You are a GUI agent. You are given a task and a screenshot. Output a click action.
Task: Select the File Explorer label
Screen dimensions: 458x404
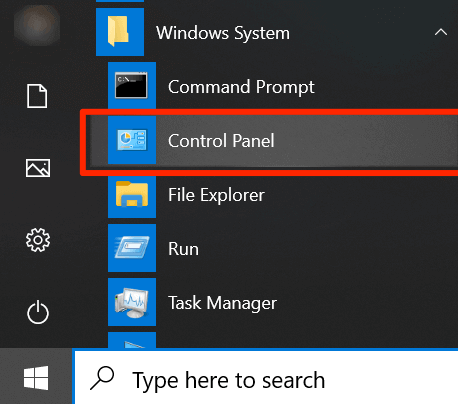(x=216, y=195)
